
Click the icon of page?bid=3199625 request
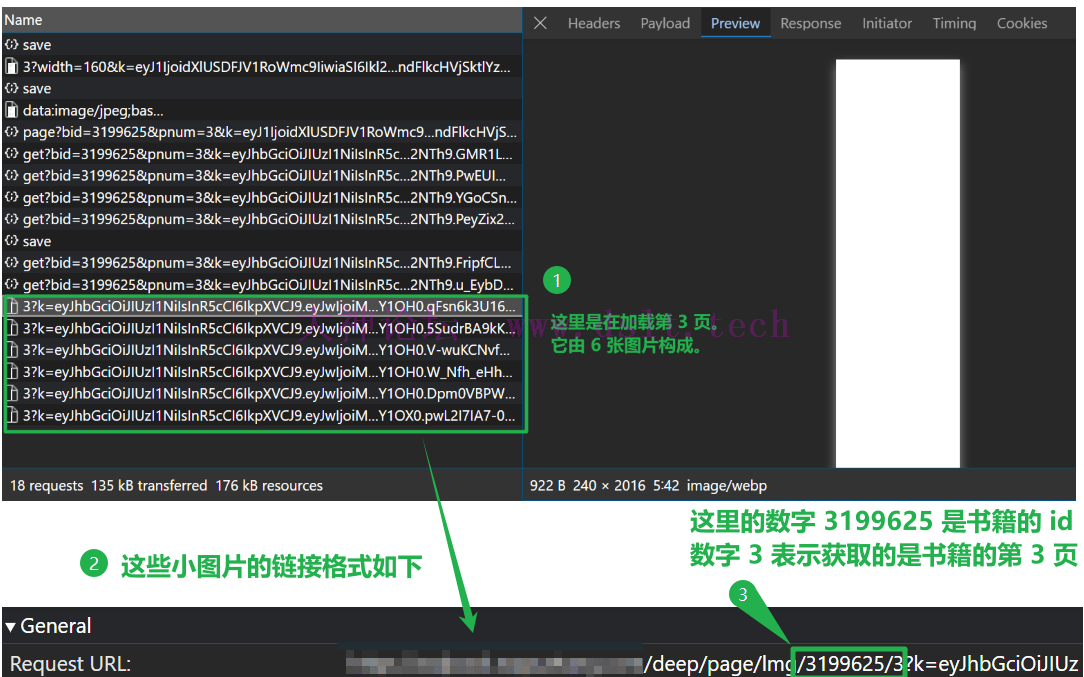tap(12, 132)
